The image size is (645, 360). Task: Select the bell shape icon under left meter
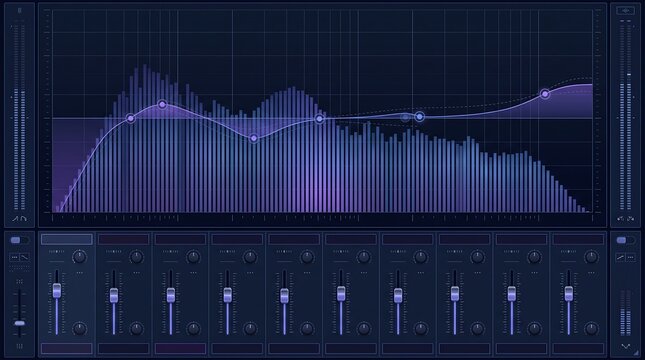[24, 219]
